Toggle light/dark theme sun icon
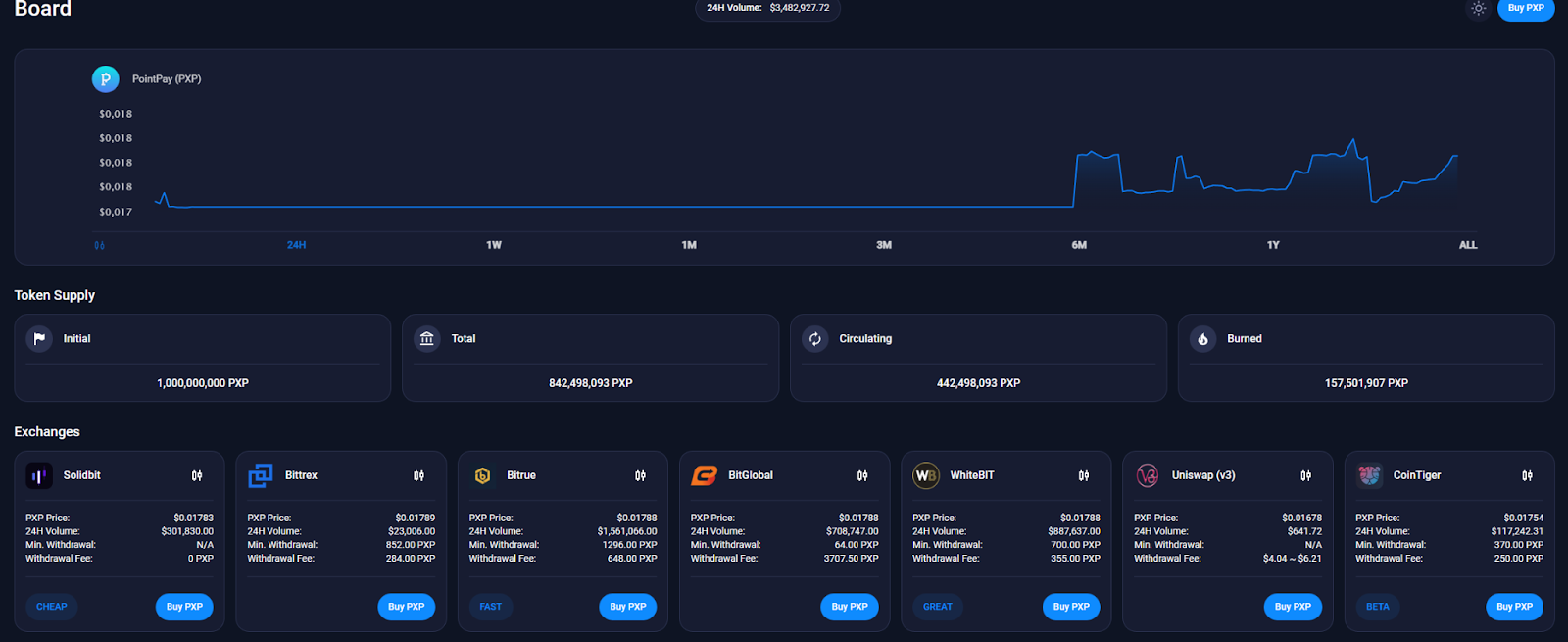 pos(1478,8)
